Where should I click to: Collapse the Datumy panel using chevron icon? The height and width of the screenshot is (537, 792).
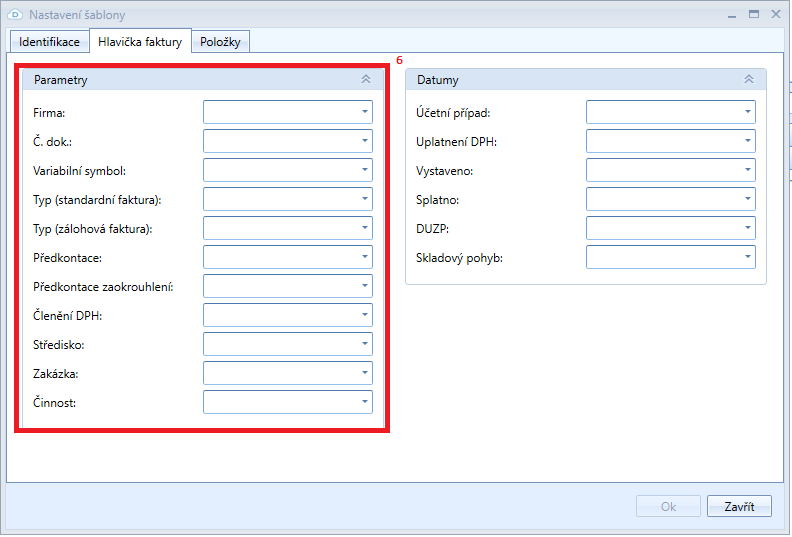749,79
